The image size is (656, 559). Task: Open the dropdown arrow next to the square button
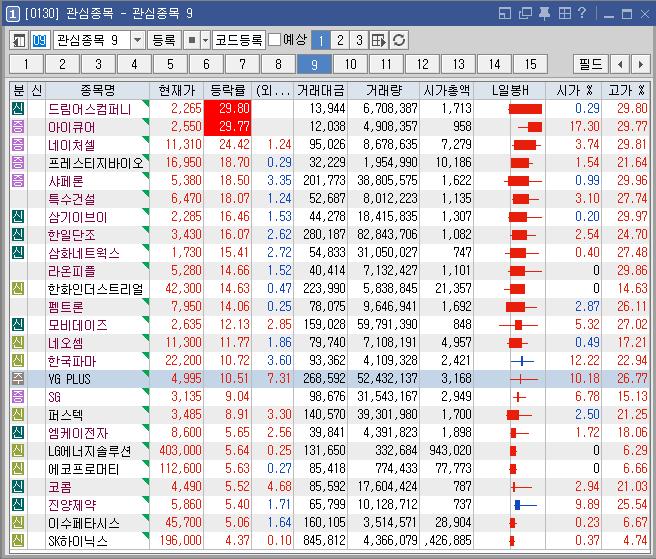[x=205, y=41]
